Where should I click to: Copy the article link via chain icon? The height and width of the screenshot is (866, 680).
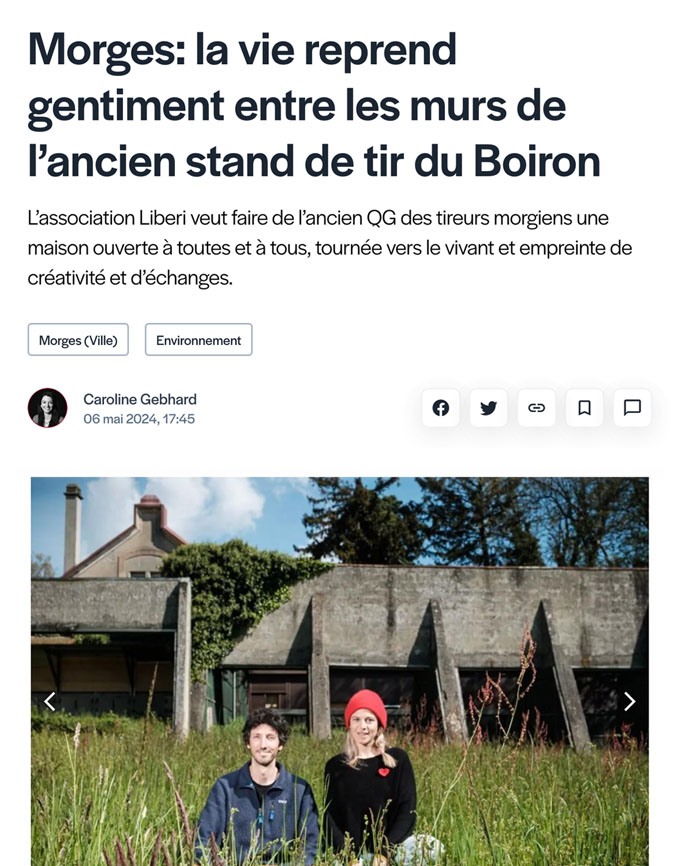pyautogui.click(x=536, y=408)
